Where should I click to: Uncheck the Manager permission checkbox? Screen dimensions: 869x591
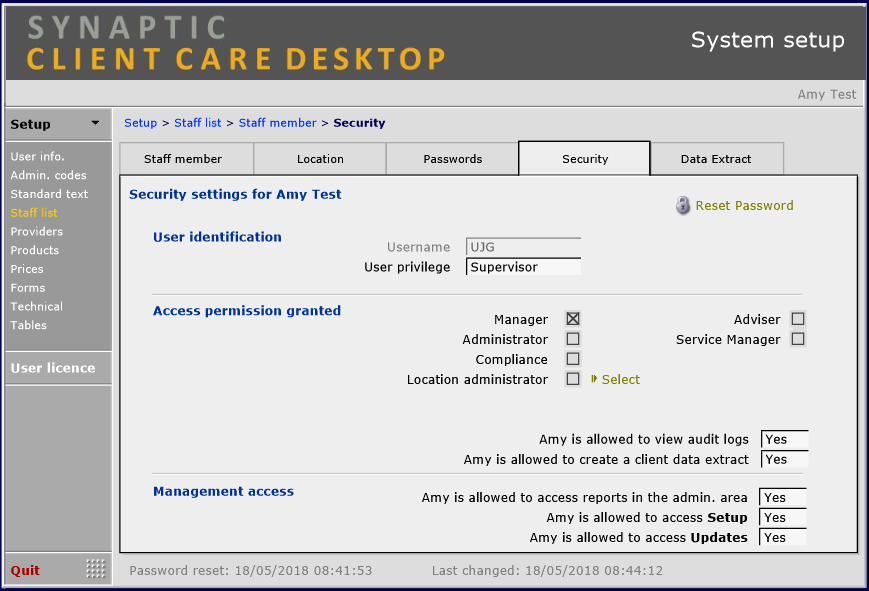click(573, 319)
